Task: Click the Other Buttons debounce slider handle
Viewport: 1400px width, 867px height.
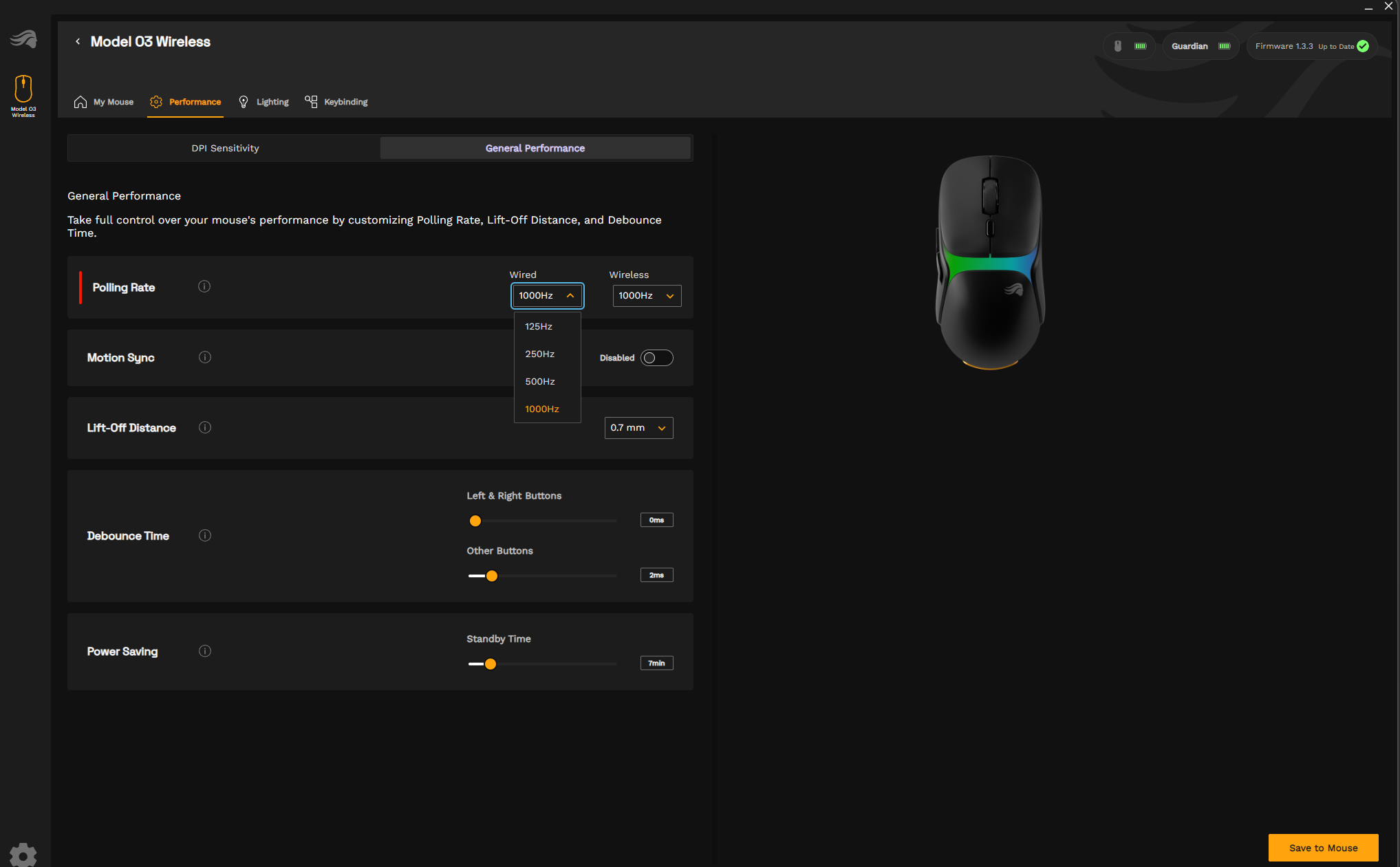Action: click(x=491, y=576)
